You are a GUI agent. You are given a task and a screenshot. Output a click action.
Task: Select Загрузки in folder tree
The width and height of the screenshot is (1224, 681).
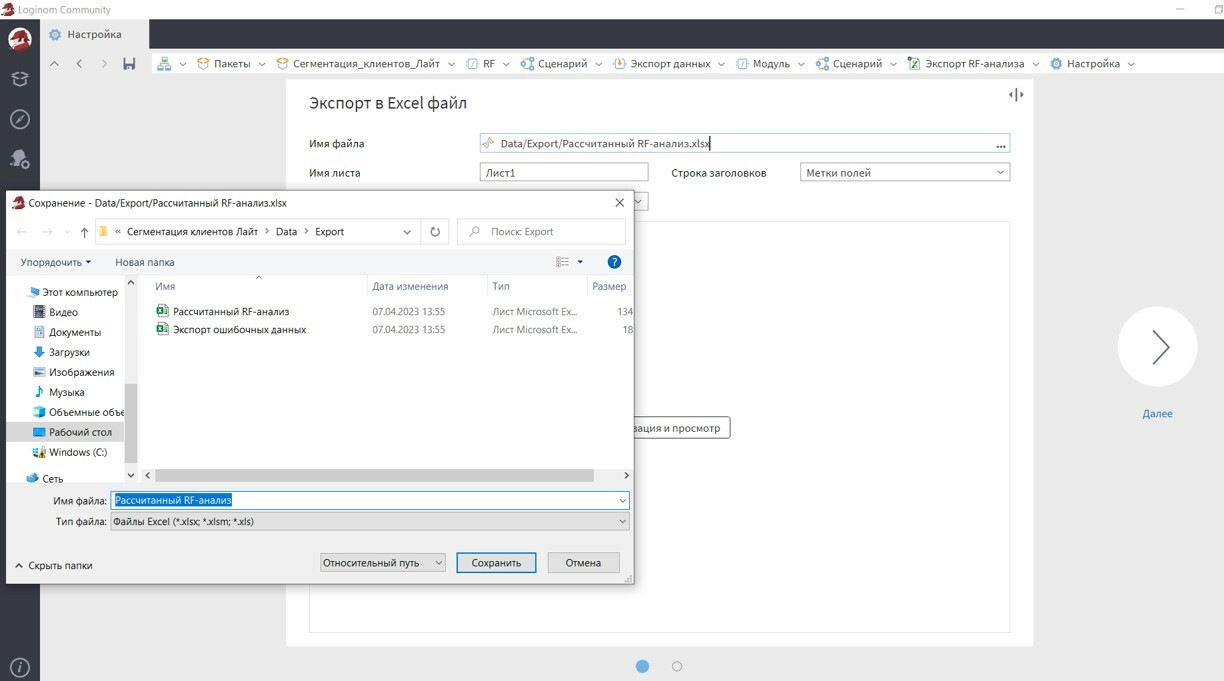69,352
